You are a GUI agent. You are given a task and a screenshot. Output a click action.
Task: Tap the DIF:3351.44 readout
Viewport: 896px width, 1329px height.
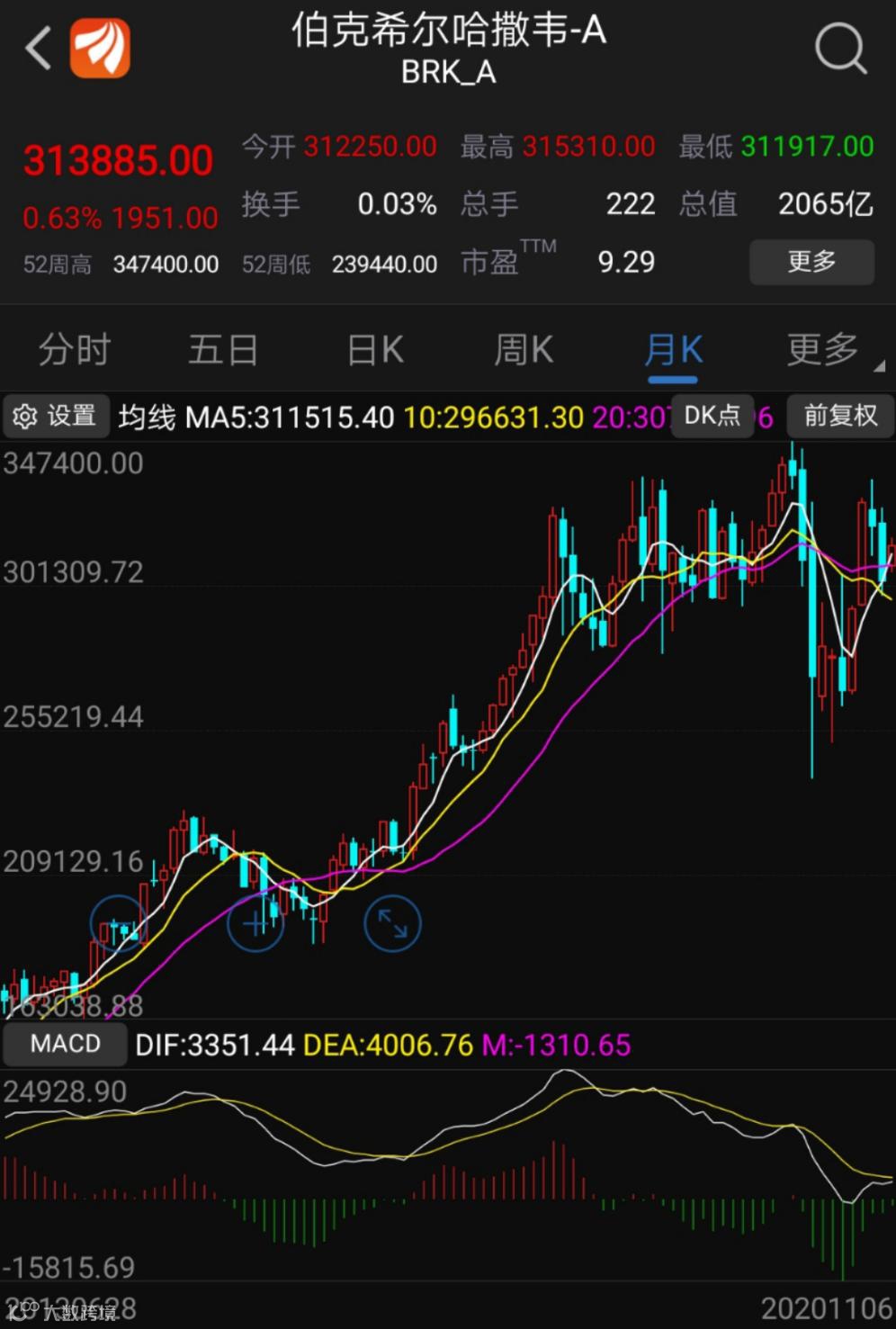coord(214,1046)
